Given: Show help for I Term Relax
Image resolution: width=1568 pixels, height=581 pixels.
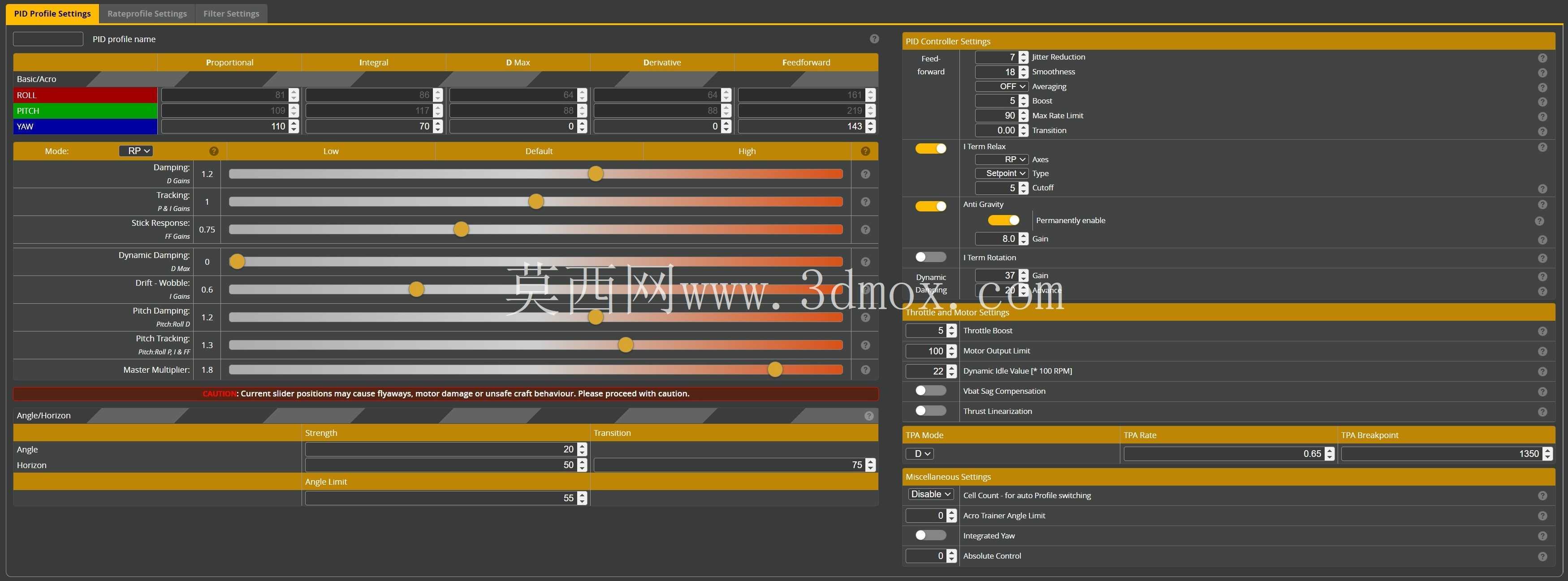Looking at the screenshot, I should point(1542,147).
